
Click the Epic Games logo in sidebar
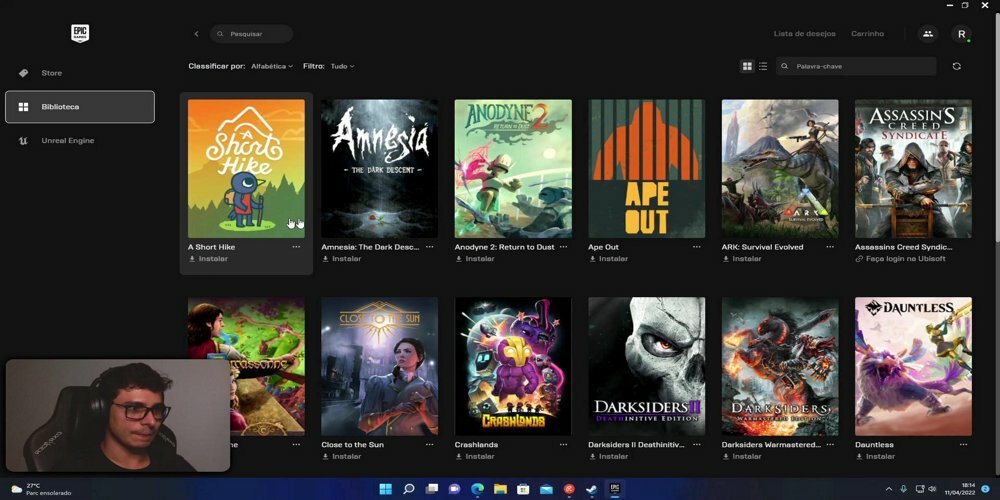click(80, 33)
